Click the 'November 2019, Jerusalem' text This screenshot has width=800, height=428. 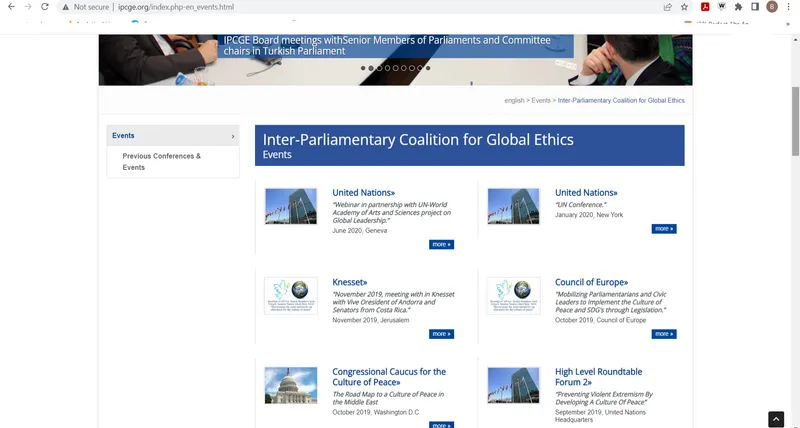[370, 320]
